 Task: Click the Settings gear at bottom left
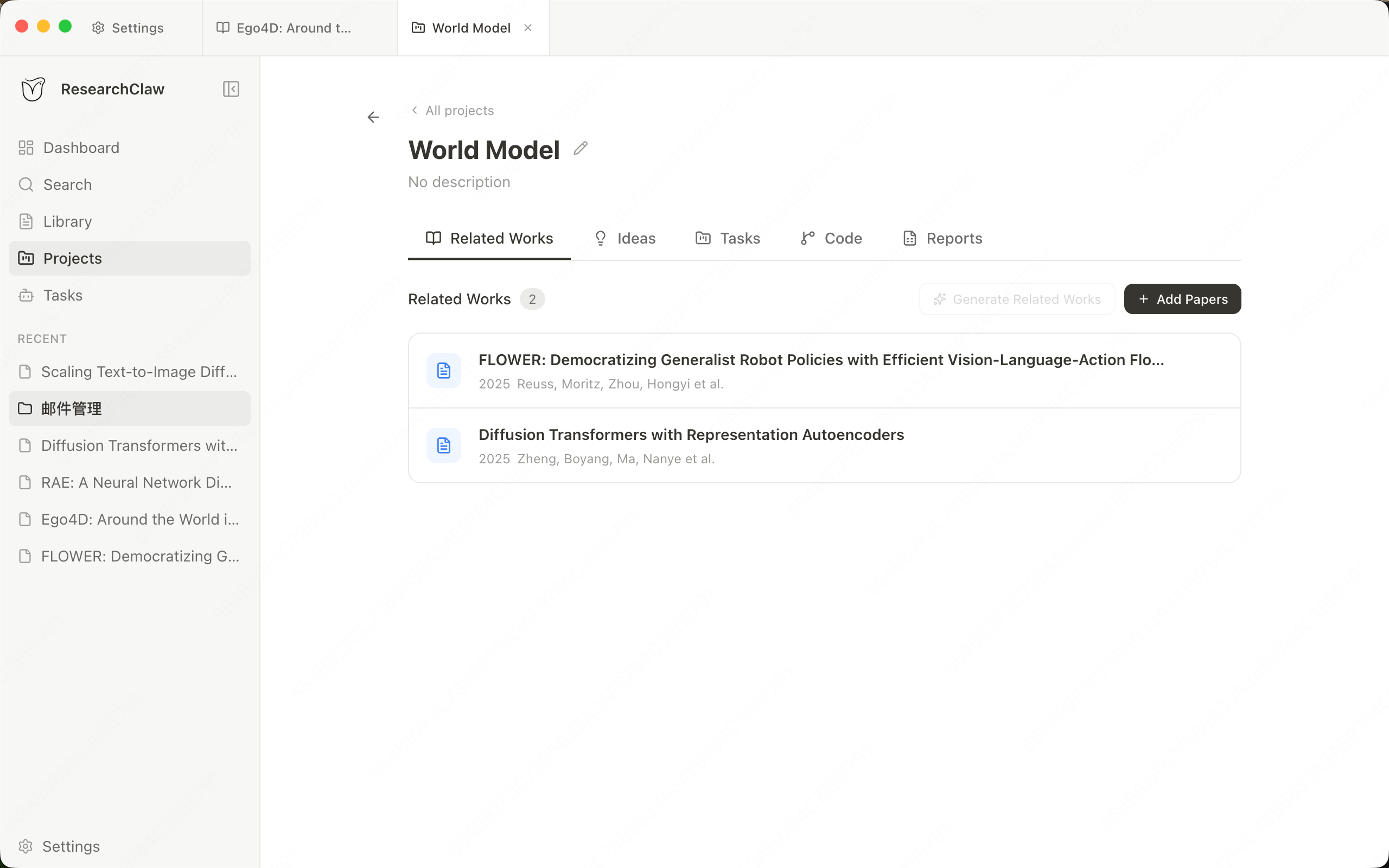(x=26, y=846)
